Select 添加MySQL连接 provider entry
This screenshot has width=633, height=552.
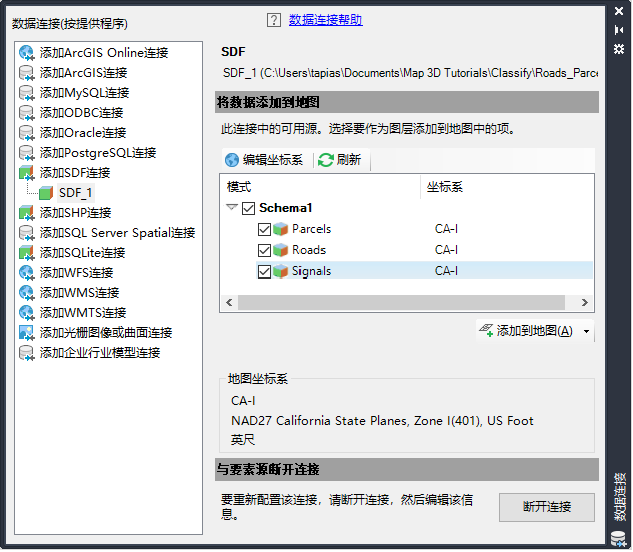click(84, 93)
